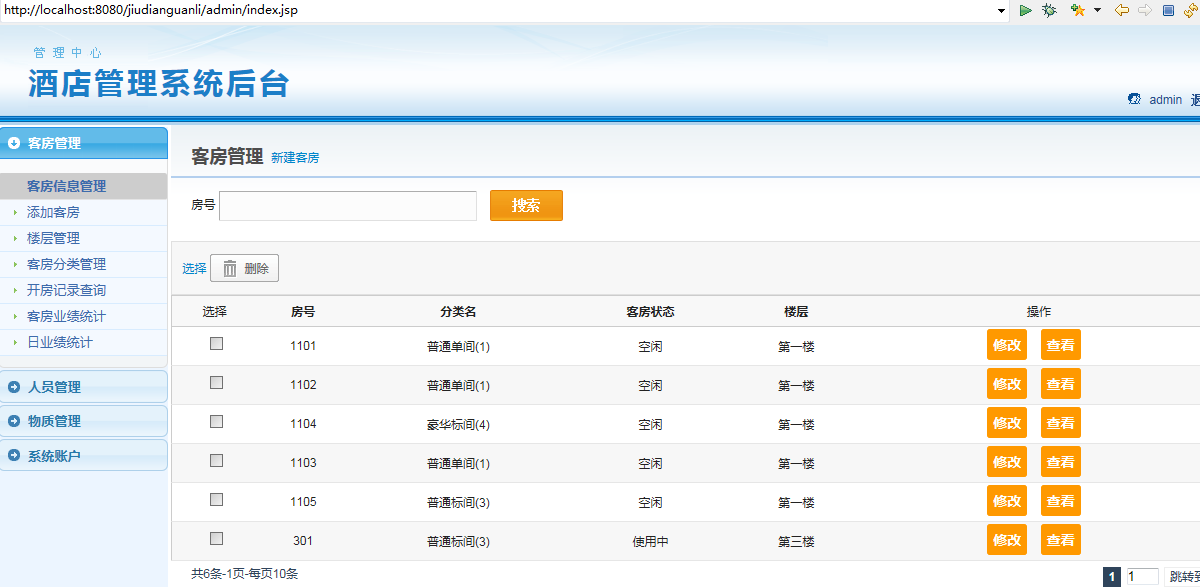The width and height of the screenshot is (1200, 587).
Task: Open 楼层管理 in the sidebar
Action: click(53, 238)
